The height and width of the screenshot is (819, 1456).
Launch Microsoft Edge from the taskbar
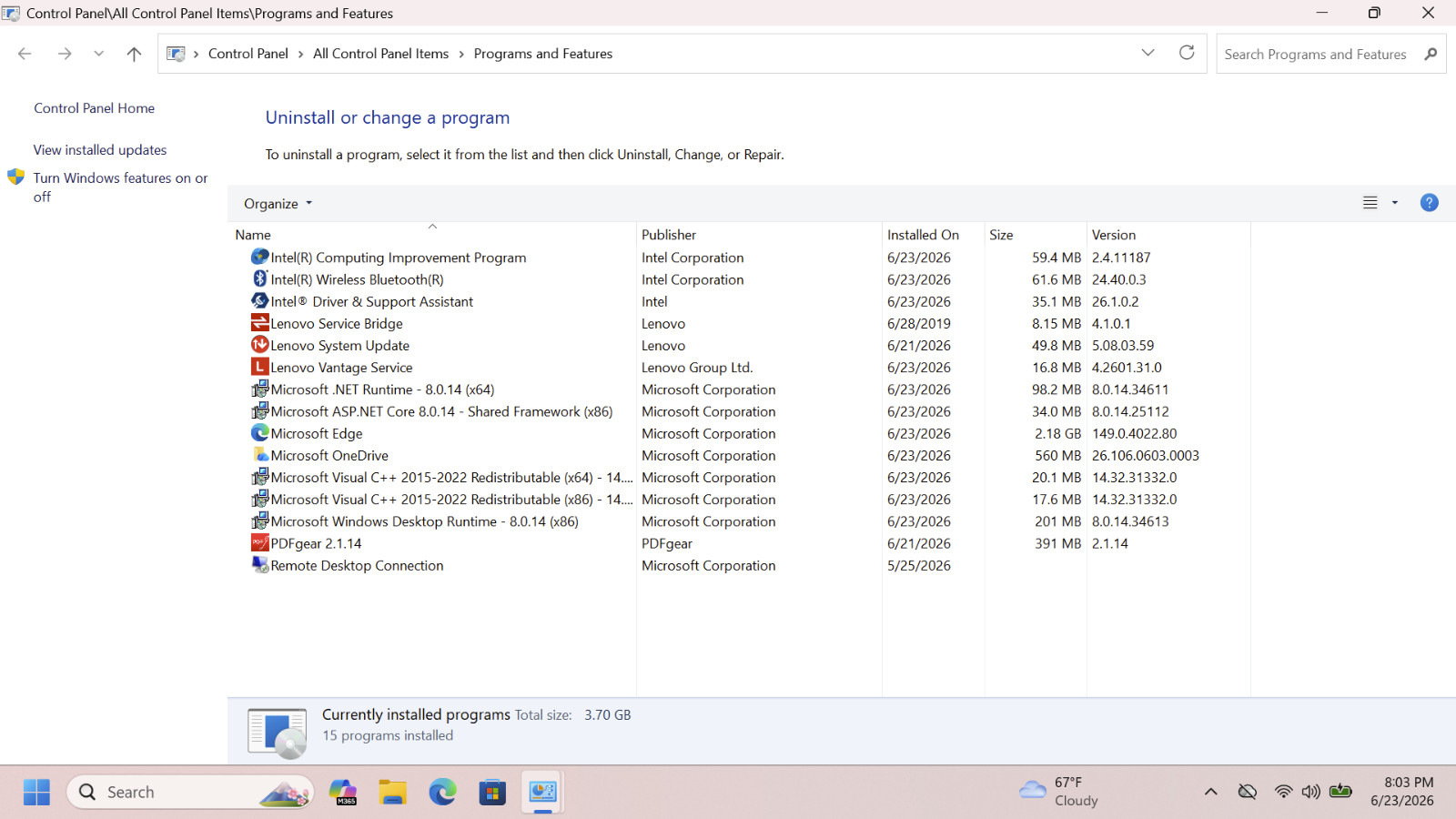pos(443,792)
